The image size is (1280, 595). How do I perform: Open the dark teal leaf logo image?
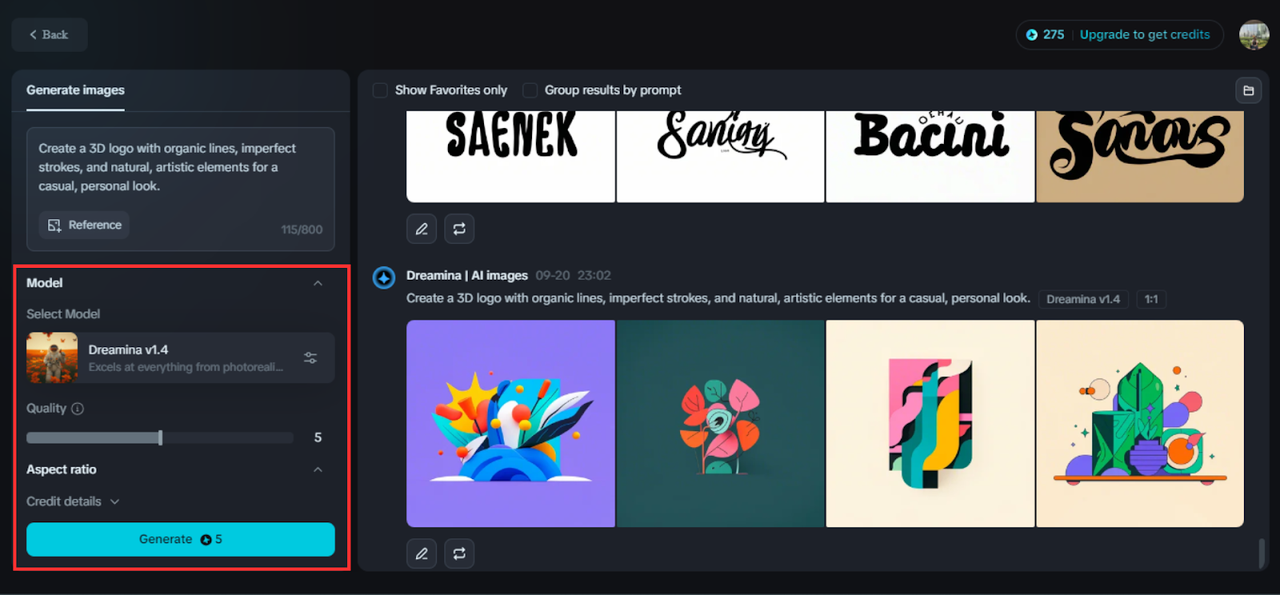(720, 423)
